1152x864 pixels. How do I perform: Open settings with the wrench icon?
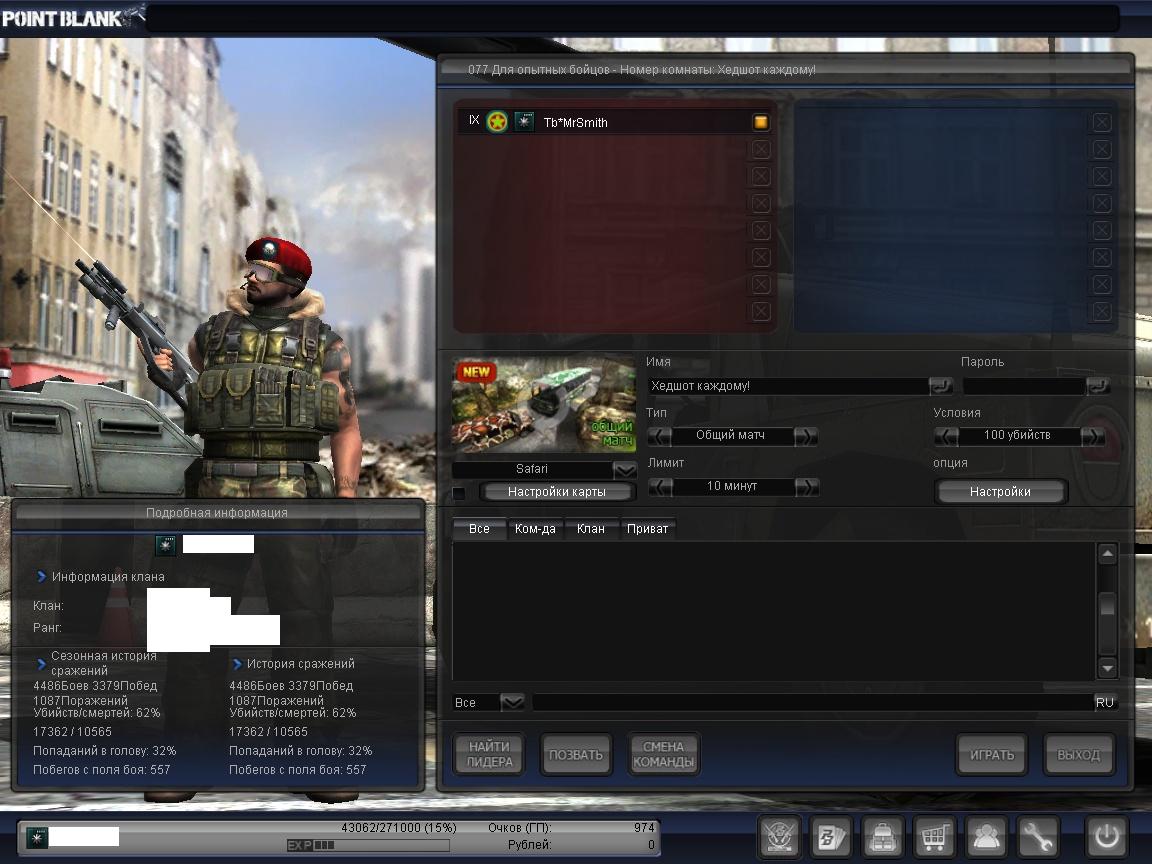click(x=1038, y=835)
